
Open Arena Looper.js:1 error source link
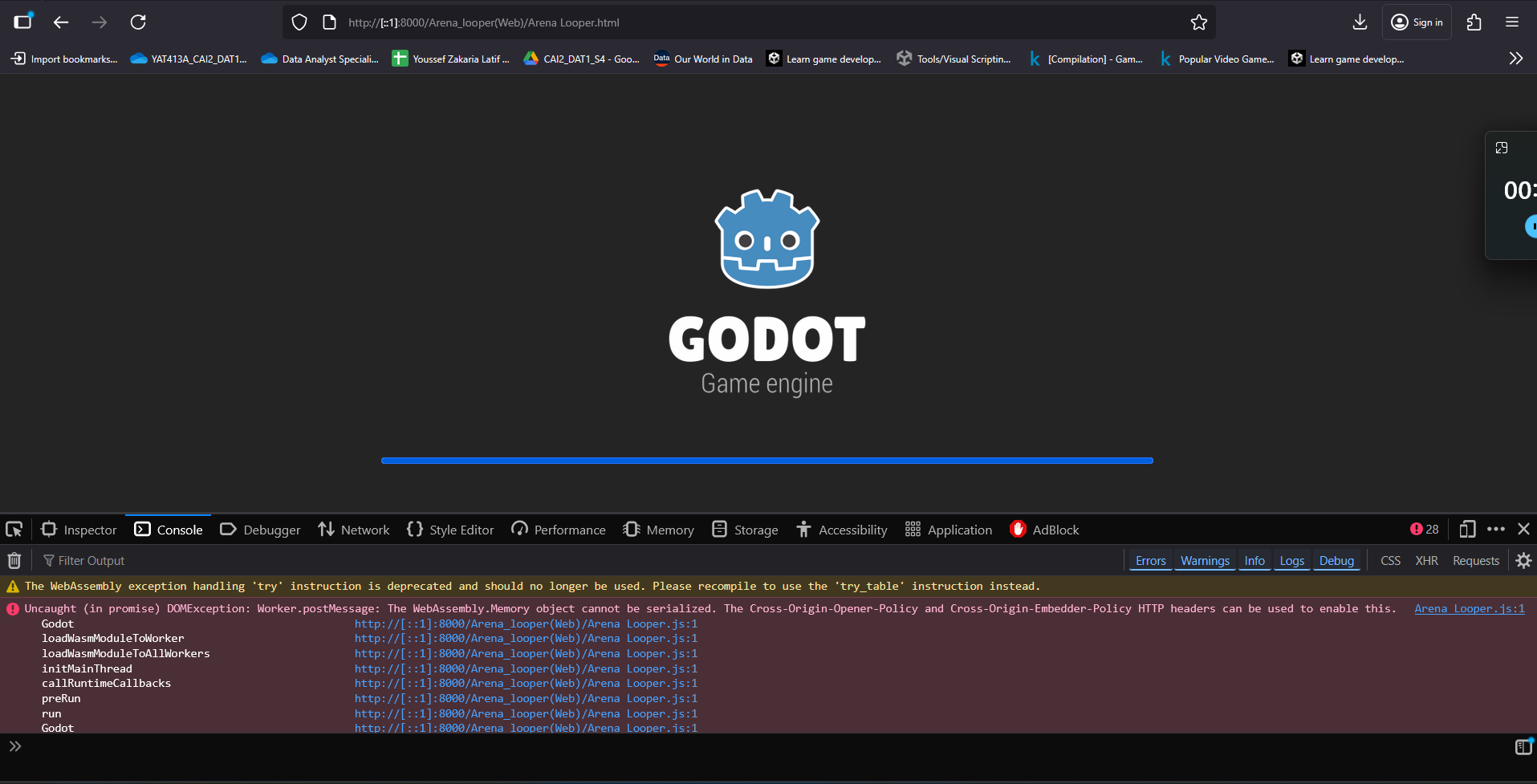pos(1469,608)
